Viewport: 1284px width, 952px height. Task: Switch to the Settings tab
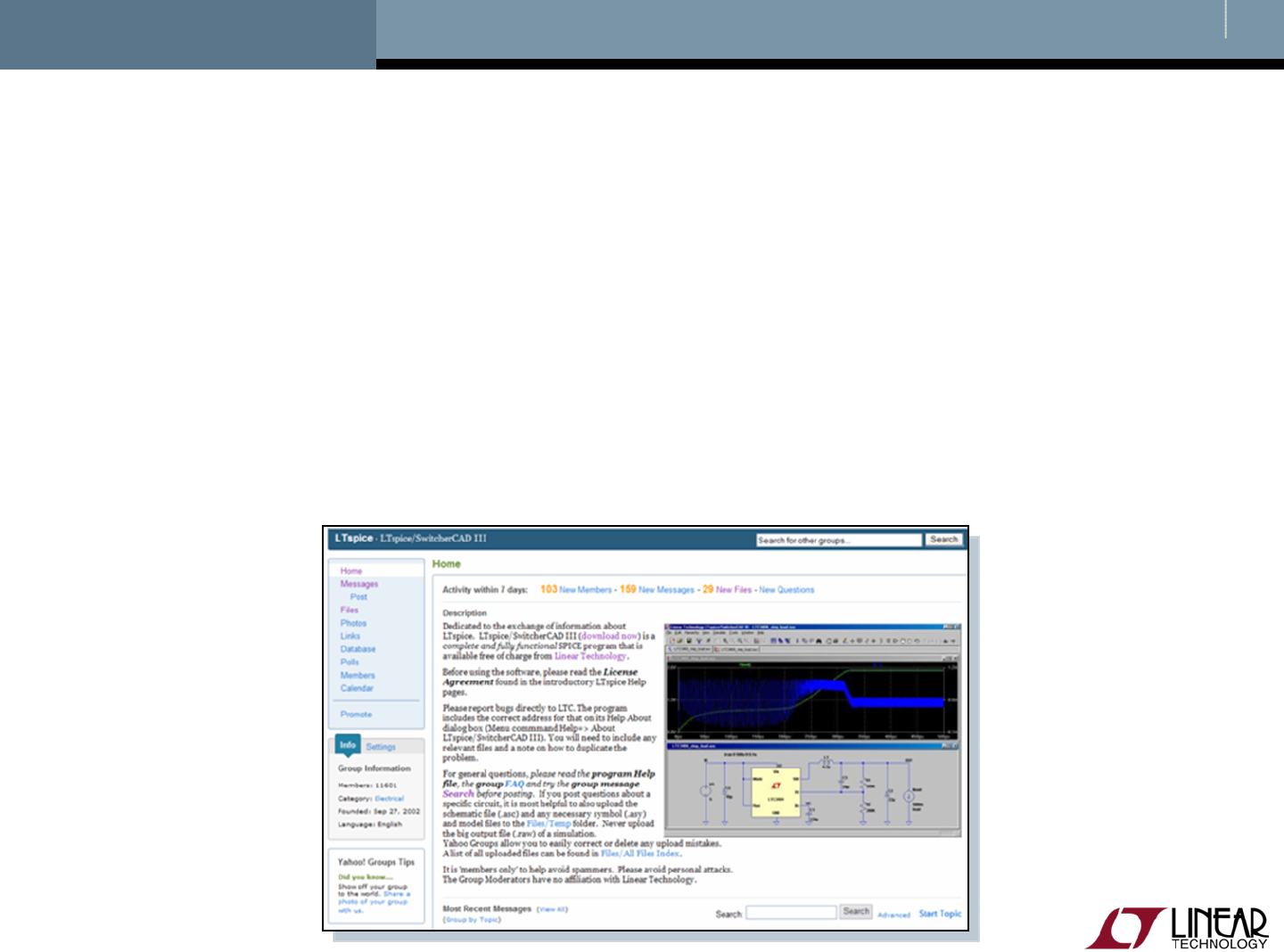tap(381, 747)
